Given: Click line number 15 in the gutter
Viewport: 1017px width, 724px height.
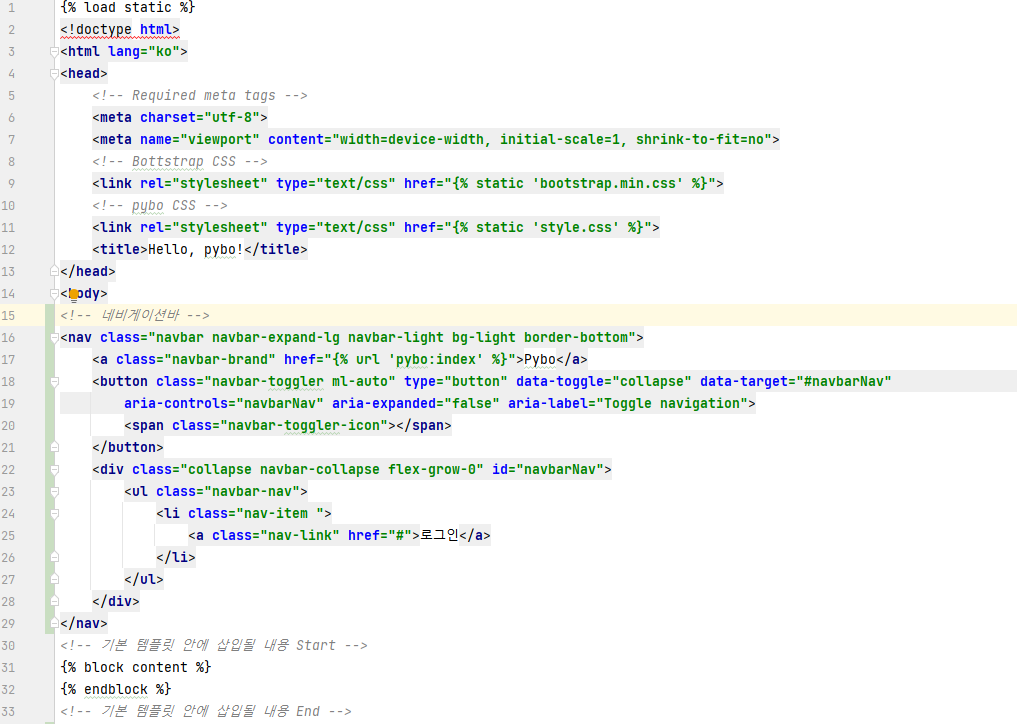Looking at the screenshot, I should (x=8, y=315).
